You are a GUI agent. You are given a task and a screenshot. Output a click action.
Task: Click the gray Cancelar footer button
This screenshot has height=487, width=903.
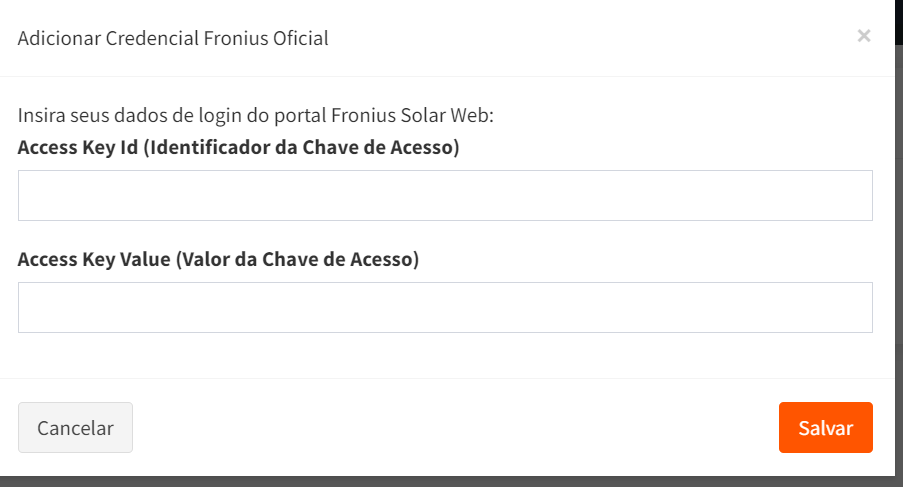(x=75, y=428)
